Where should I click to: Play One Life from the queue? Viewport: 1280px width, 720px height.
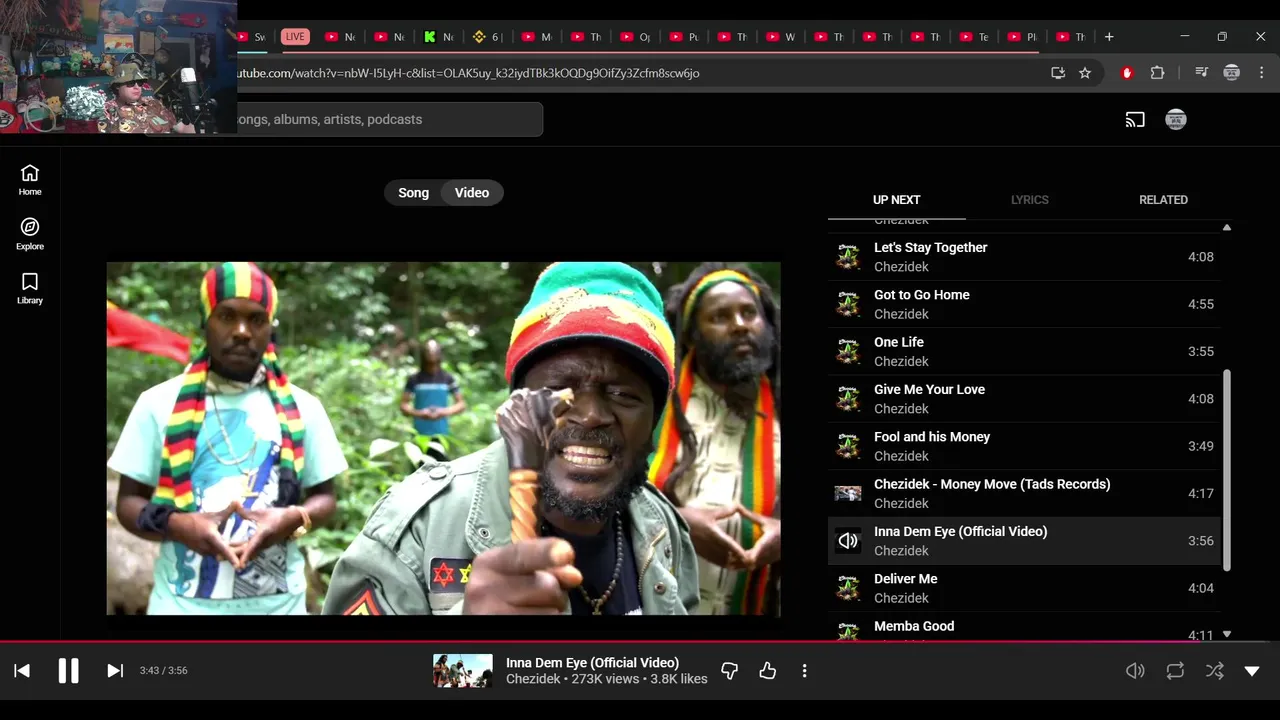click(1024, 351)
